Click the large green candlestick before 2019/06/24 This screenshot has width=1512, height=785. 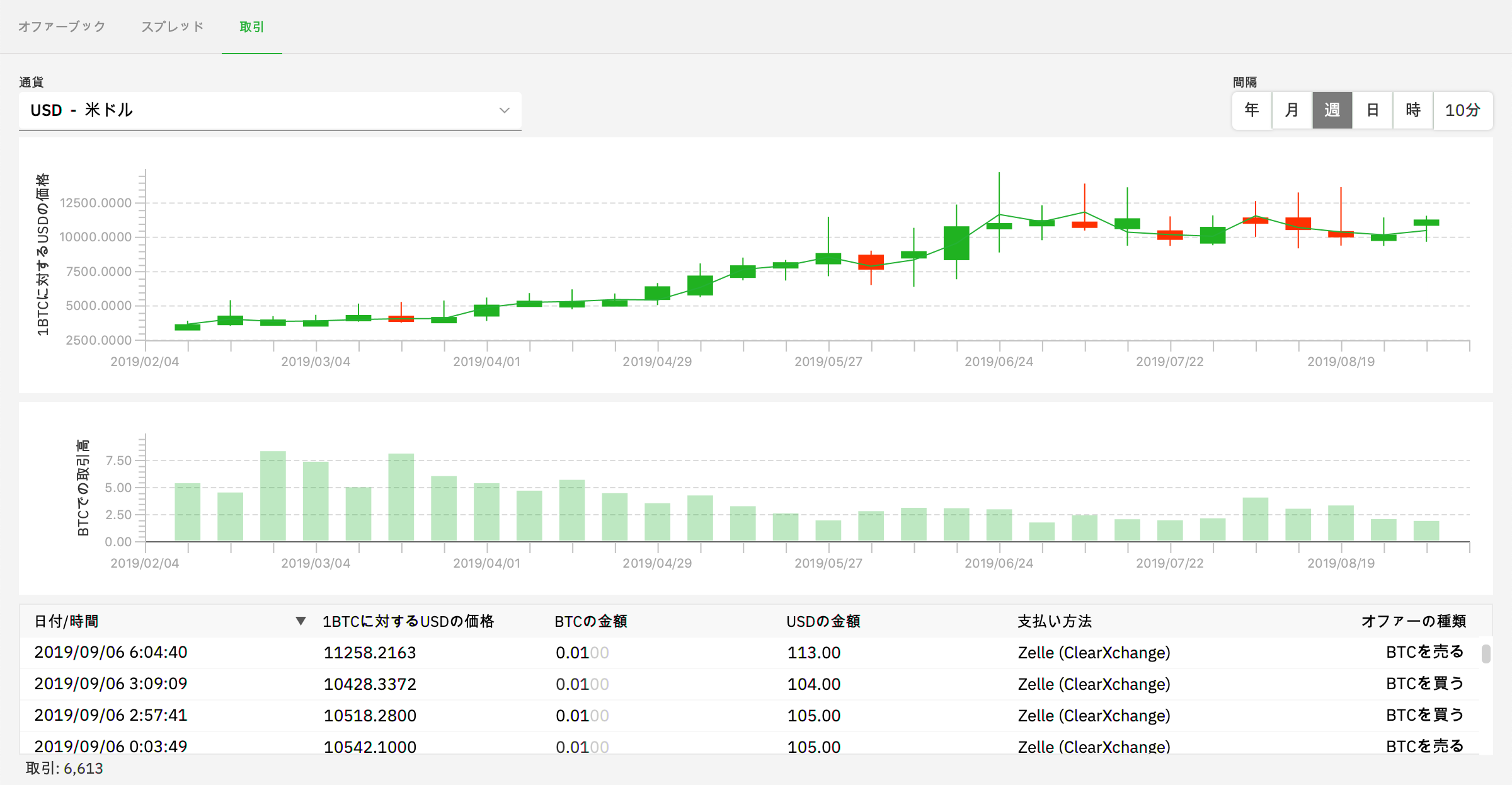tap(956, 243)
